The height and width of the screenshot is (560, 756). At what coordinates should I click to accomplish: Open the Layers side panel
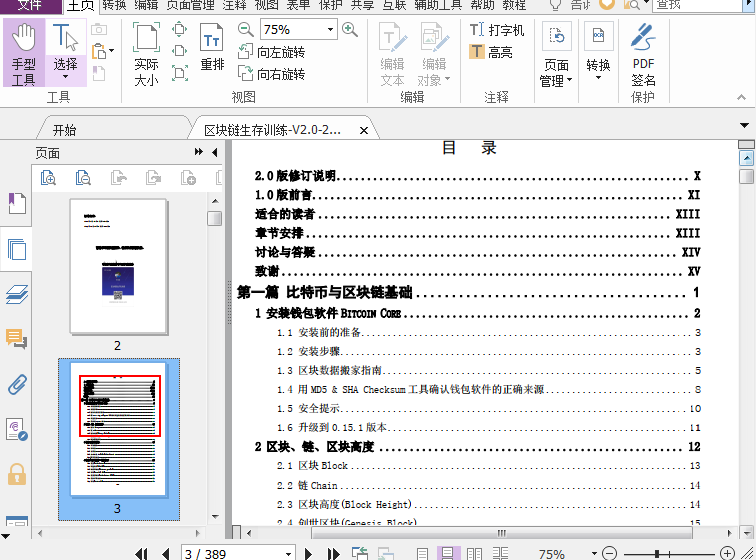(17, 294)
